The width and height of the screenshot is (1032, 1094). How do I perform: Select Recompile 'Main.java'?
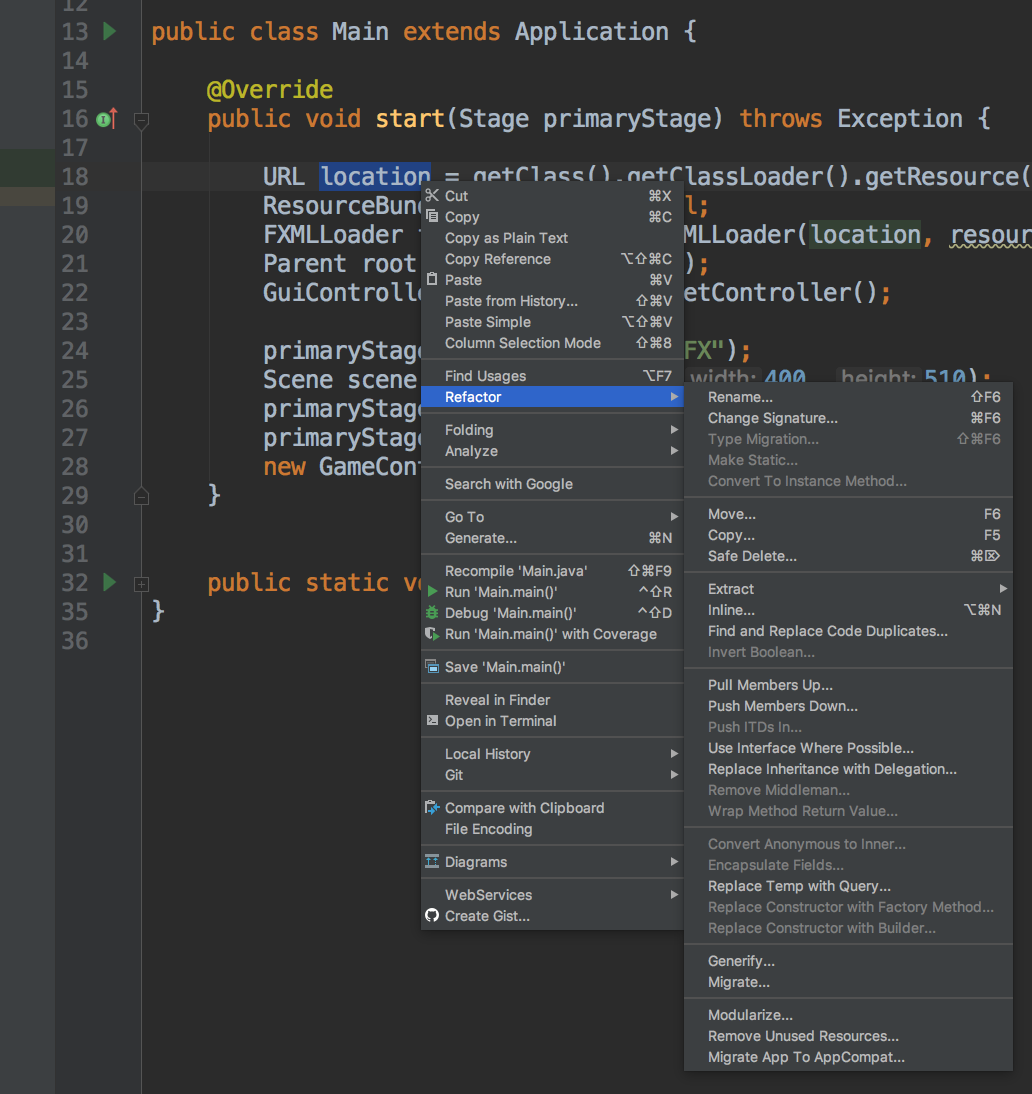point(552,570)
